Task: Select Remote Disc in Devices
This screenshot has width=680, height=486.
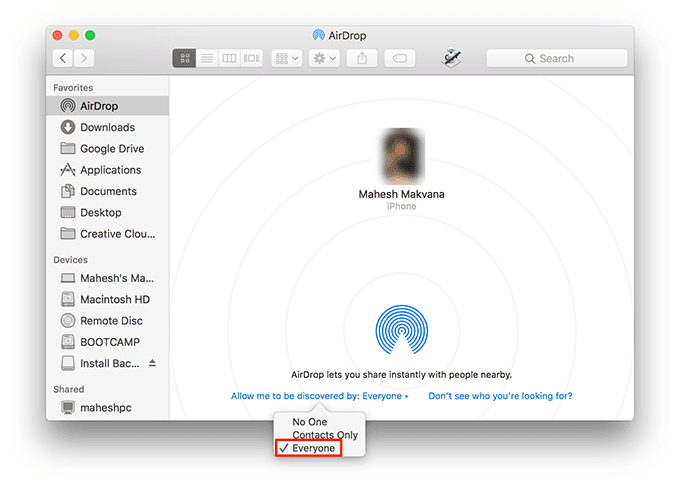Action: point(108,320)
